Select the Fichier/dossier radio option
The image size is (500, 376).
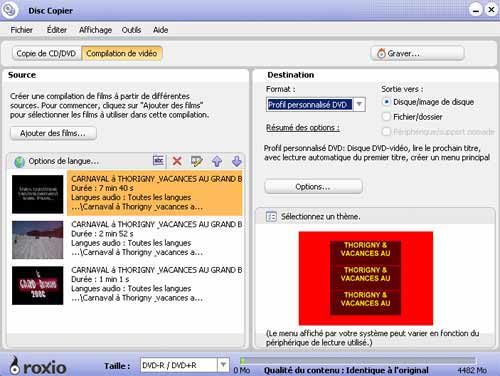[386, 117]
